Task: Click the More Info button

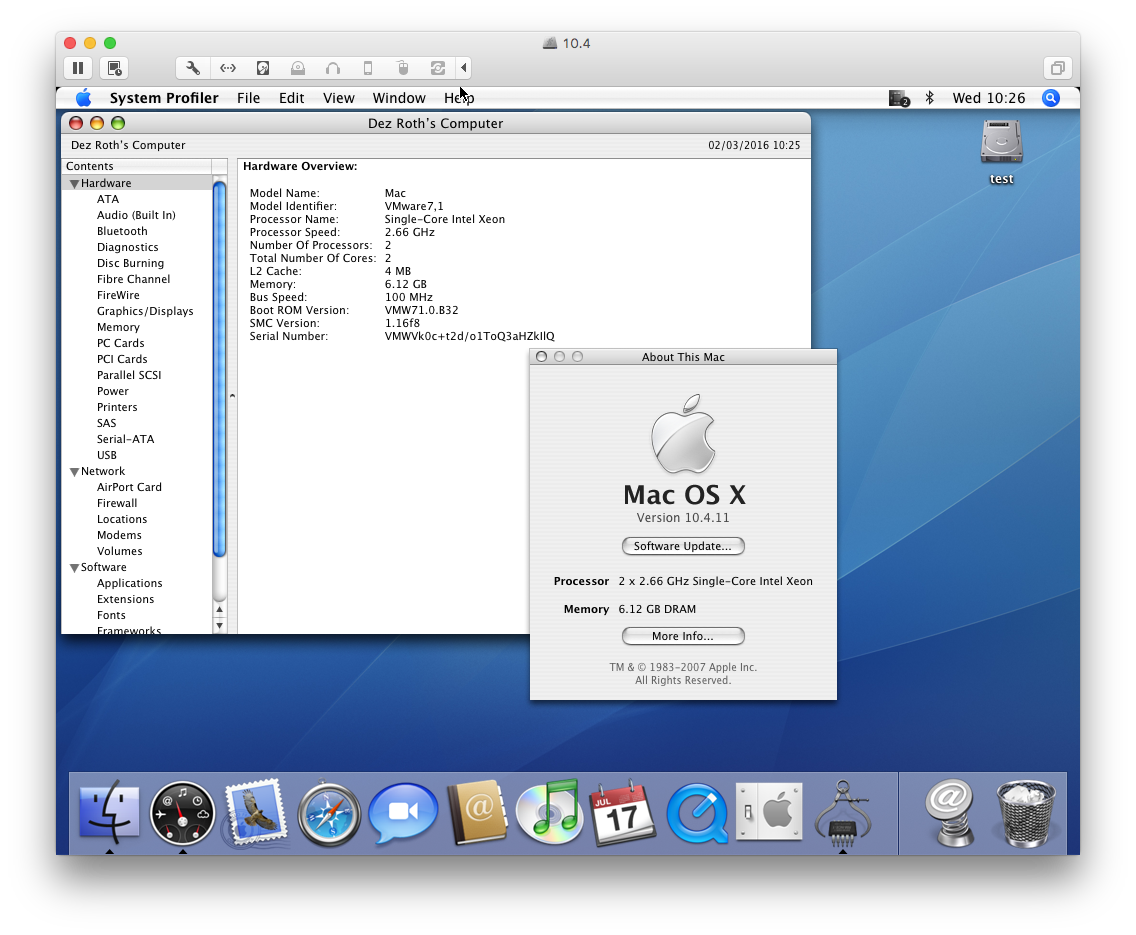Action: (x=683, y=636)
